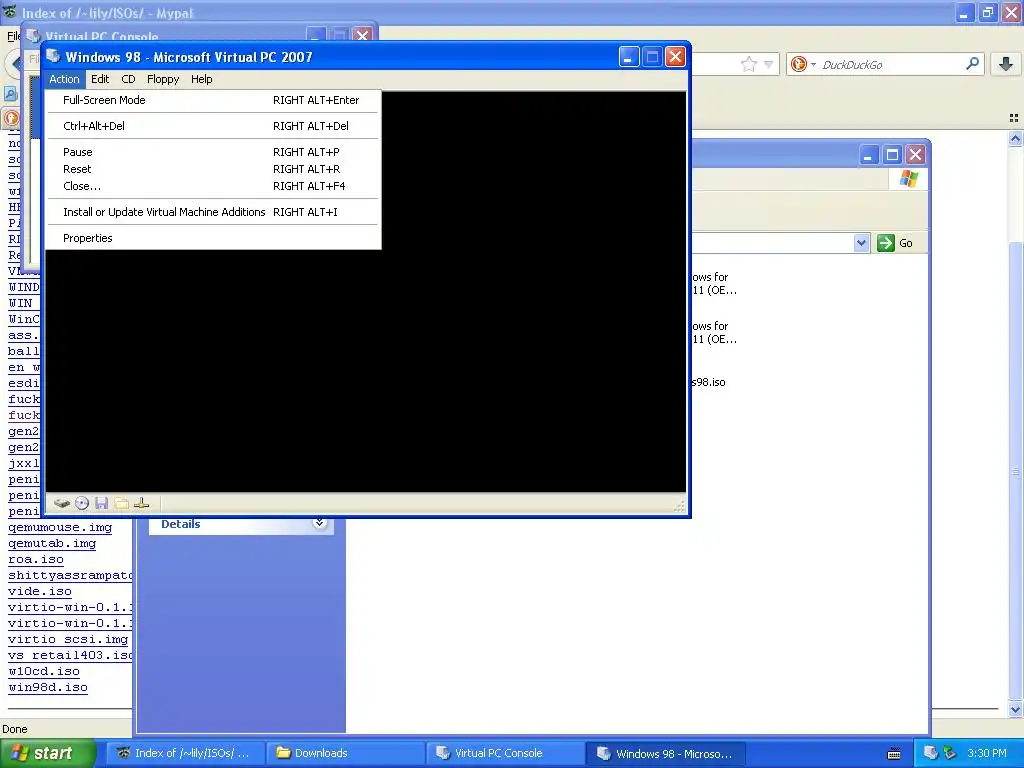Open the bookmark star dropdown arrow in Mypal

(x=769, y=64)
